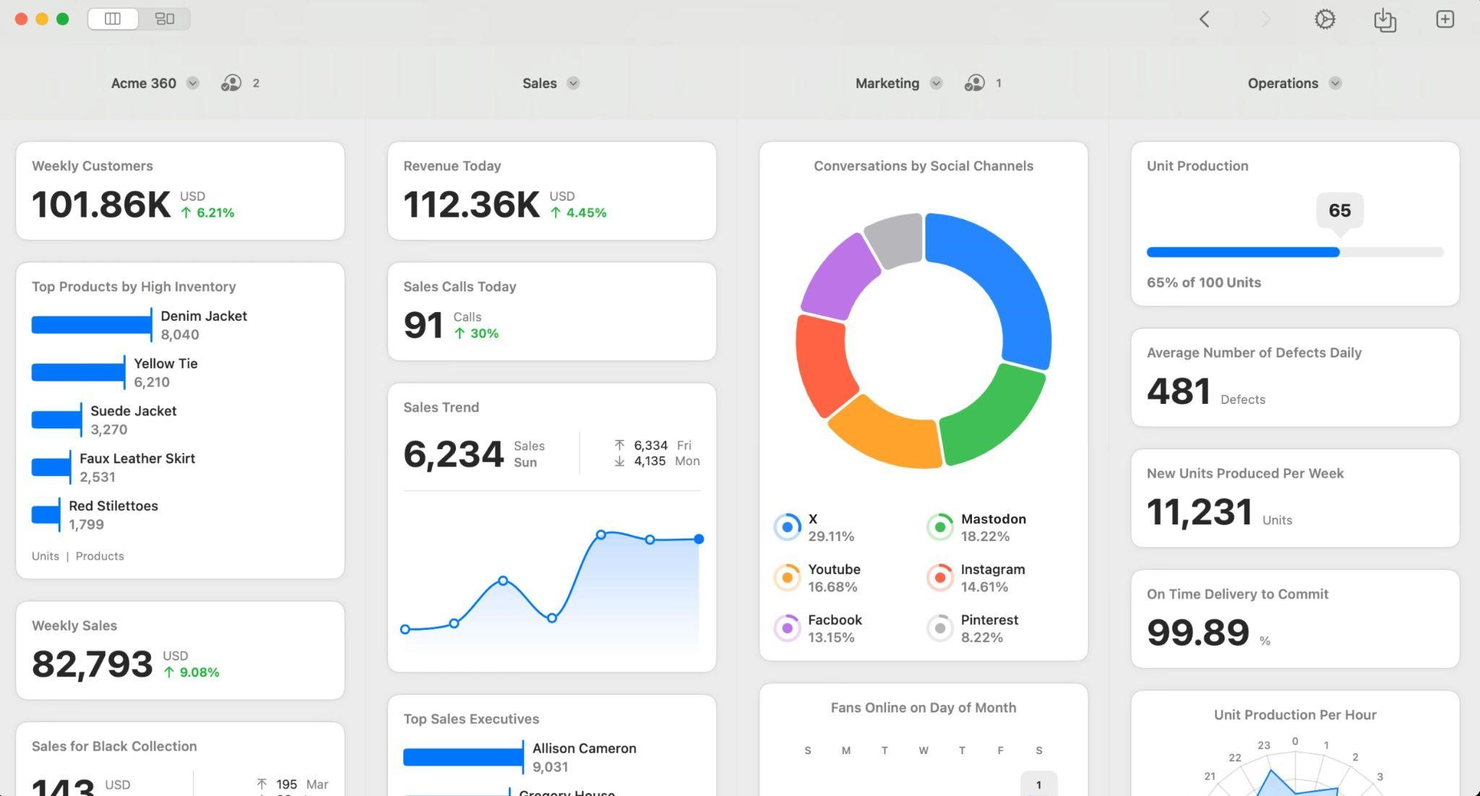The image size is (1480, 796).
Task: Select the Sales dashboard header
Action: point(541,83)
